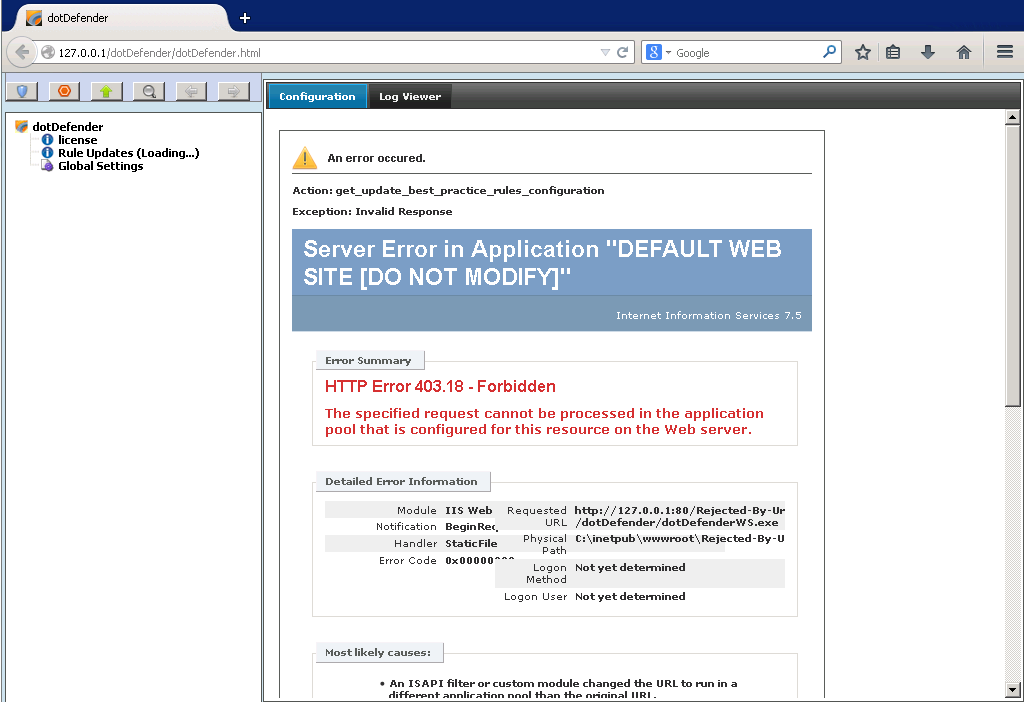Open the Global Settings tree node

point(101,166)
